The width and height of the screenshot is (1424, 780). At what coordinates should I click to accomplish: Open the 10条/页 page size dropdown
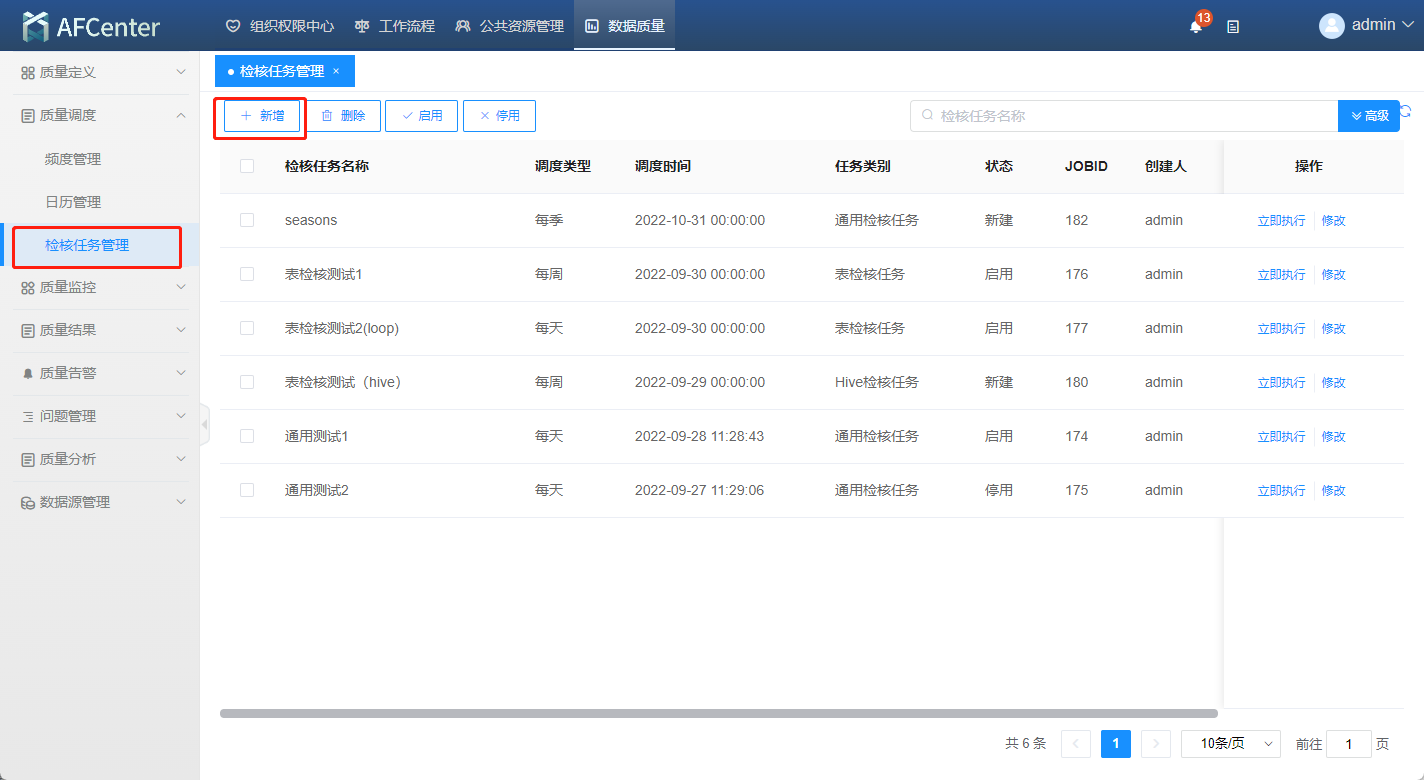tap(1230, 744)
